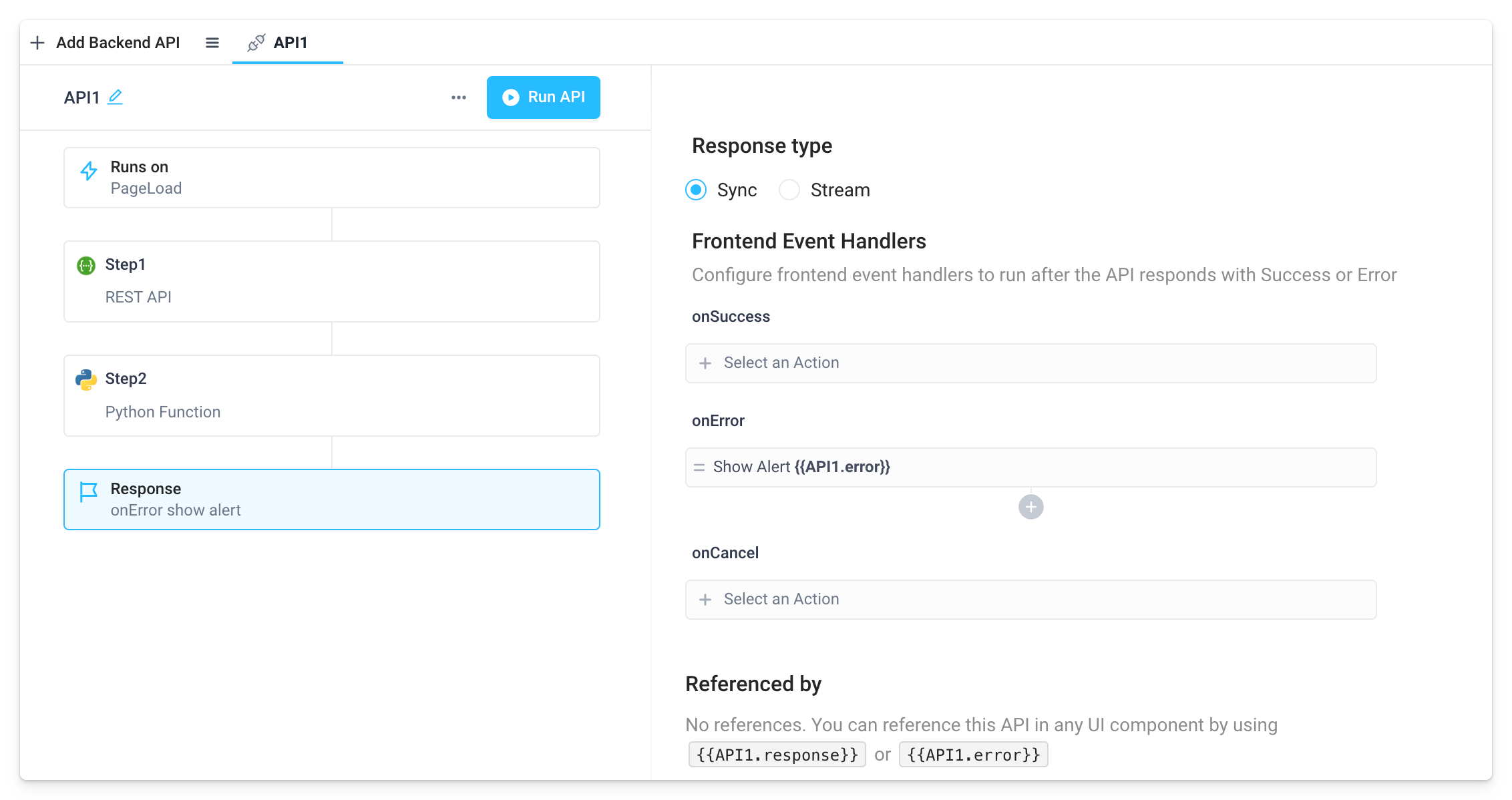Click the lightning bolt icon on Runs on block
The image size is (1512, 800).
(87, 171)
